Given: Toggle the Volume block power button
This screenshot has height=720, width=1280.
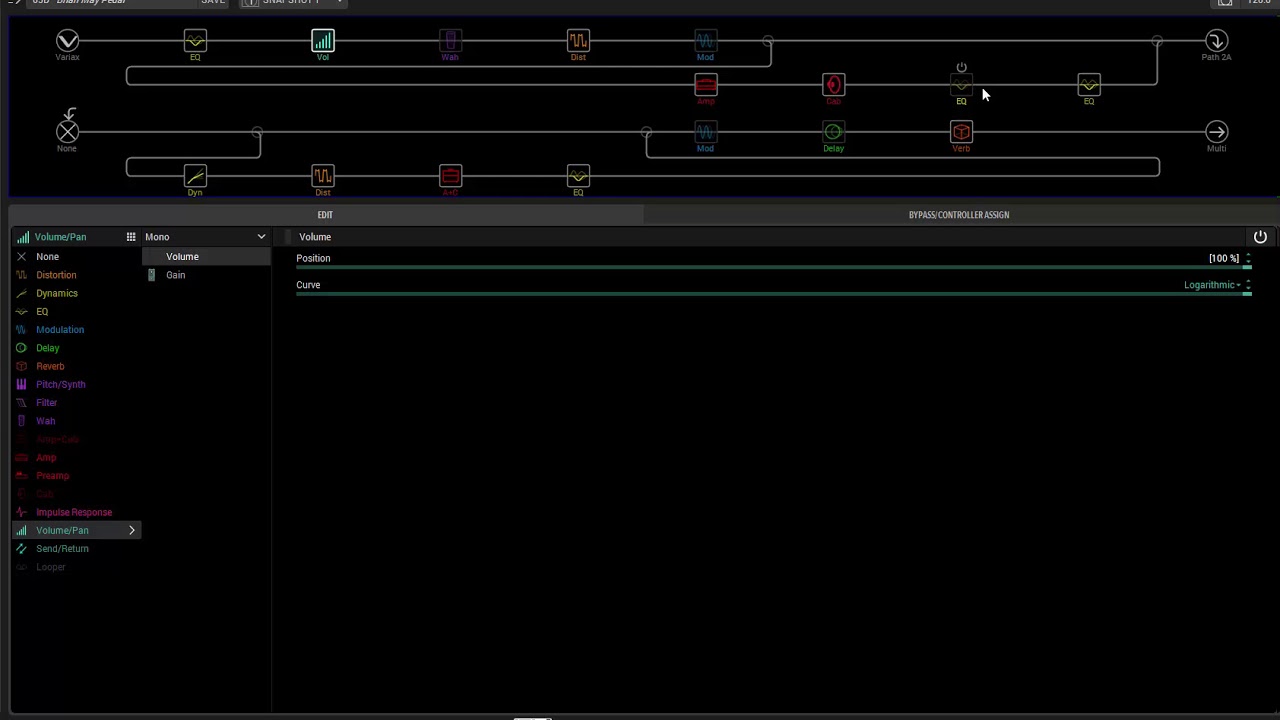Looking at the screenshot, I should 1260,237.
